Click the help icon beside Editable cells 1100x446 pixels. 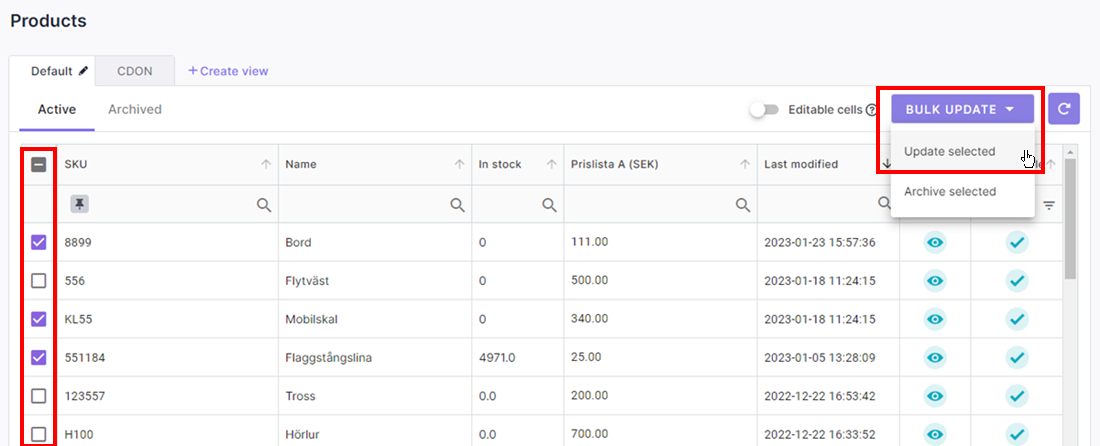(871, 110)
